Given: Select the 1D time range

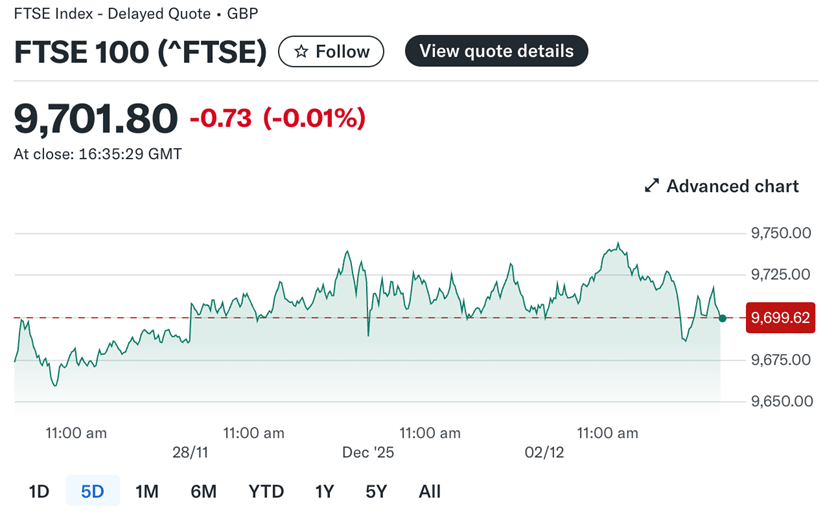Looking at the screenshot, I should (x=39, y=491).
